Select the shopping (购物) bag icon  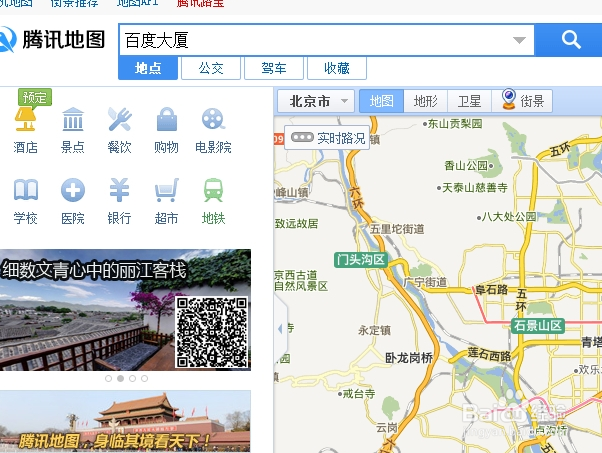(166, 119)
